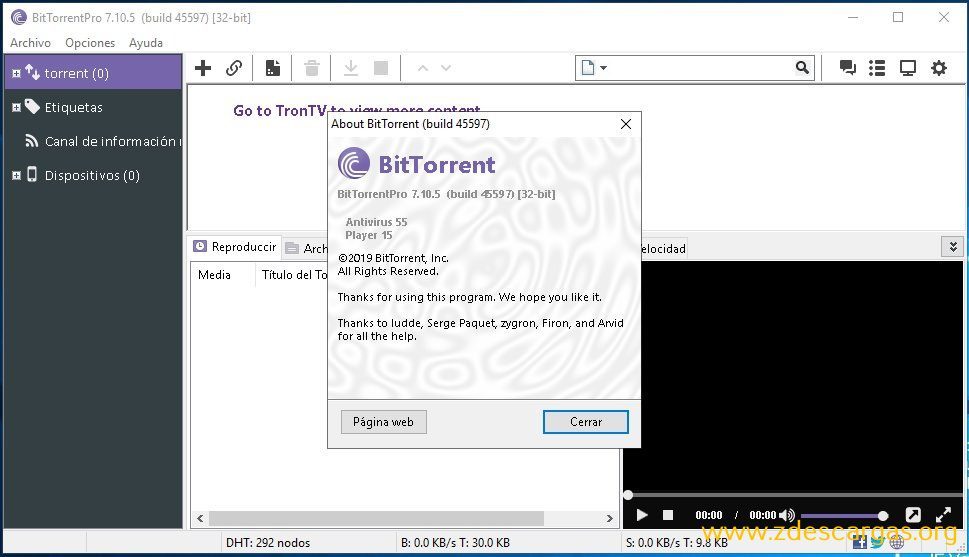Click the Cerrar button
969x557 pixels.
(x=586, y=422)
